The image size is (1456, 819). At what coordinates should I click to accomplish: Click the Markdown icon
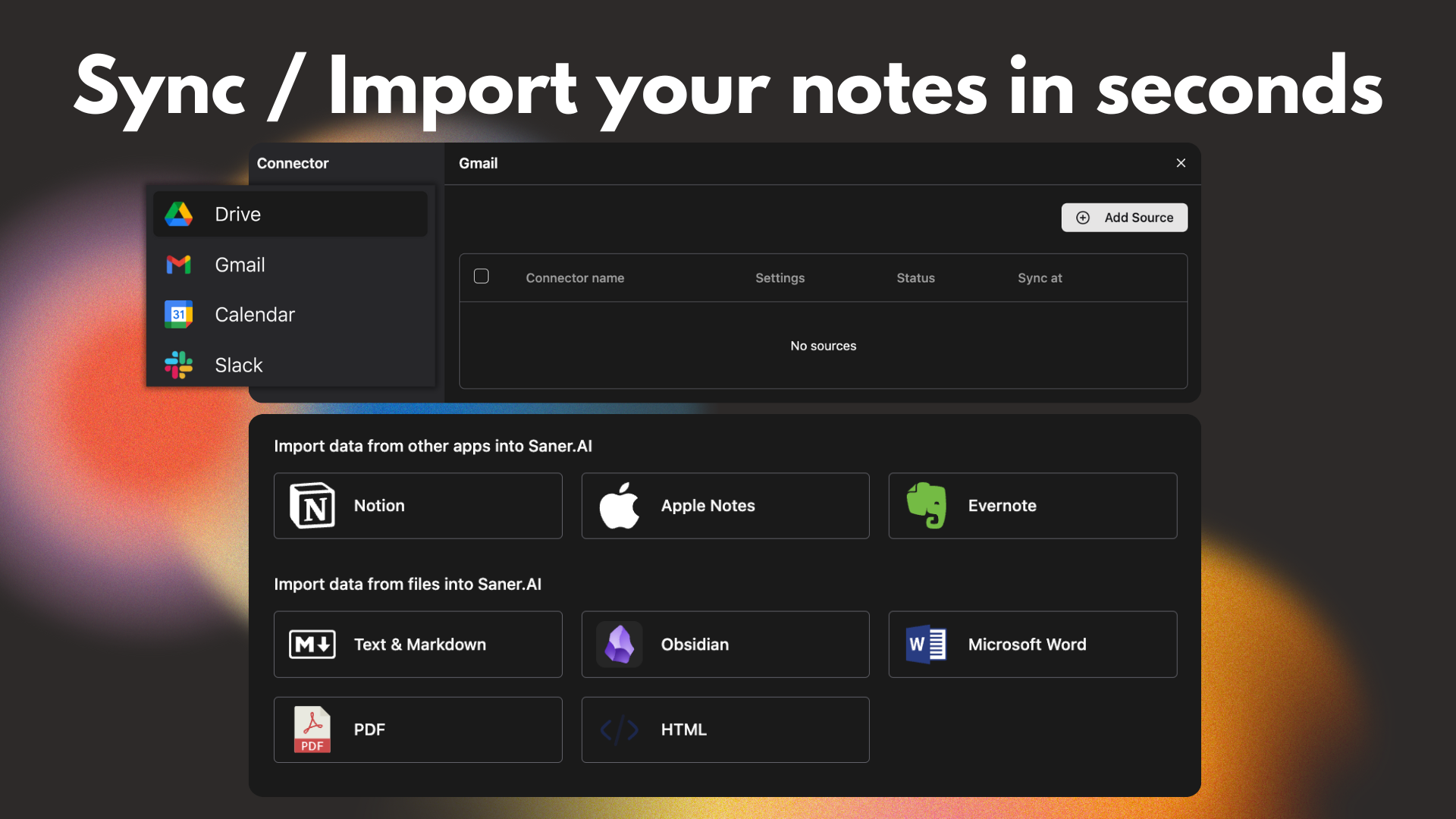click(x=312, y=645)
